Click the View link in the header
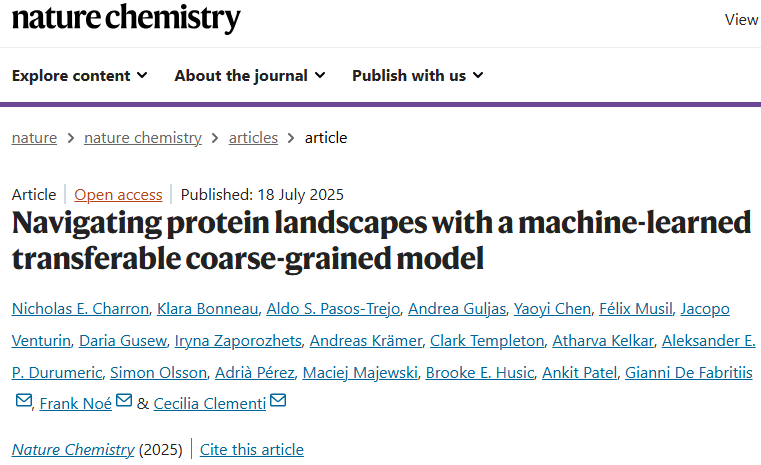761x465 pixels. point(742,20)
